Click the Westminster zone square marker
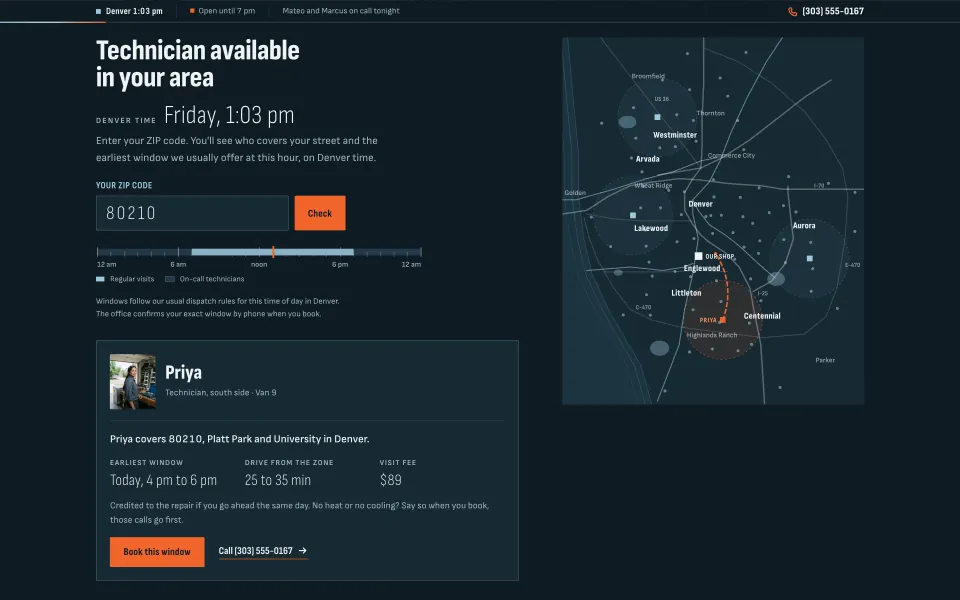This screenshot has width=960, height=600. [x=657, y=117]
